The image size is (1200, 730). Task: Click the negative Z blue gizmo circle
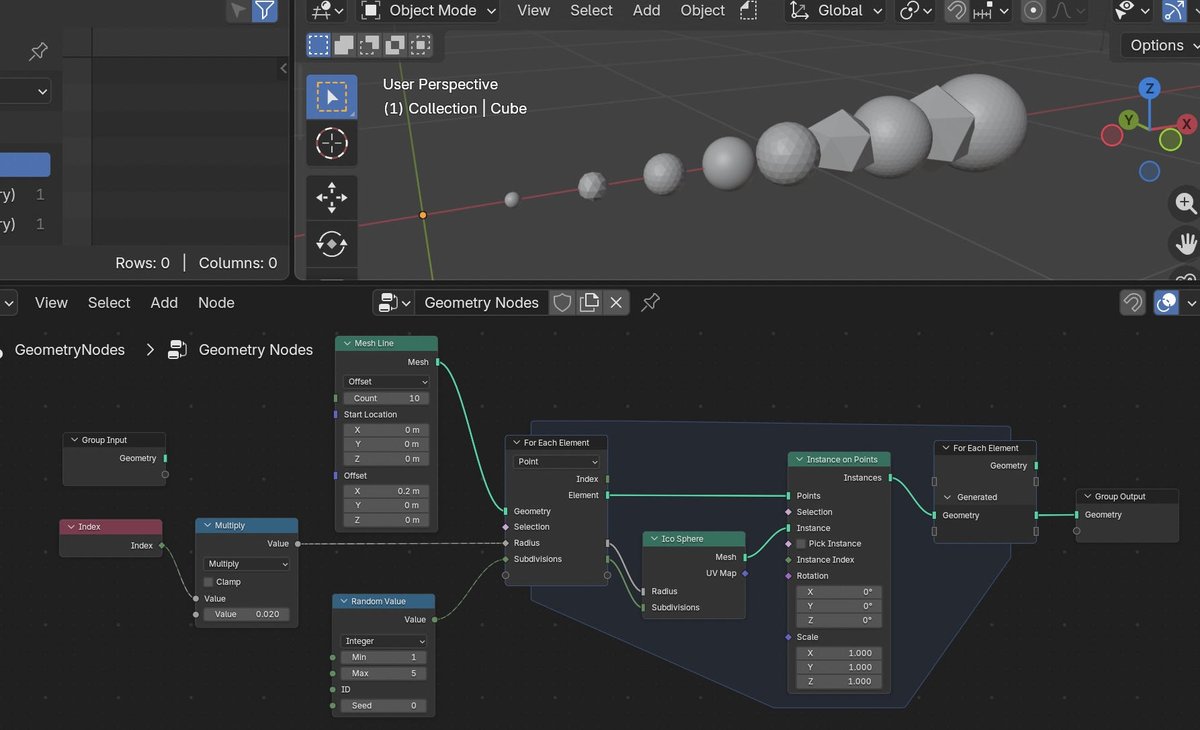pyautogui.click(x=1150, y=171)
